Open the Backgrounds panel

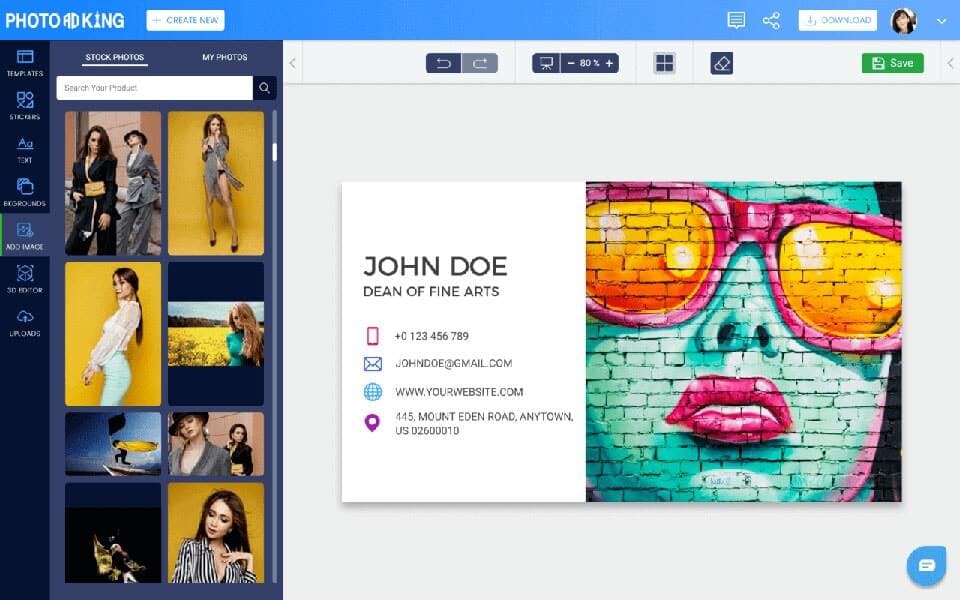25,190
